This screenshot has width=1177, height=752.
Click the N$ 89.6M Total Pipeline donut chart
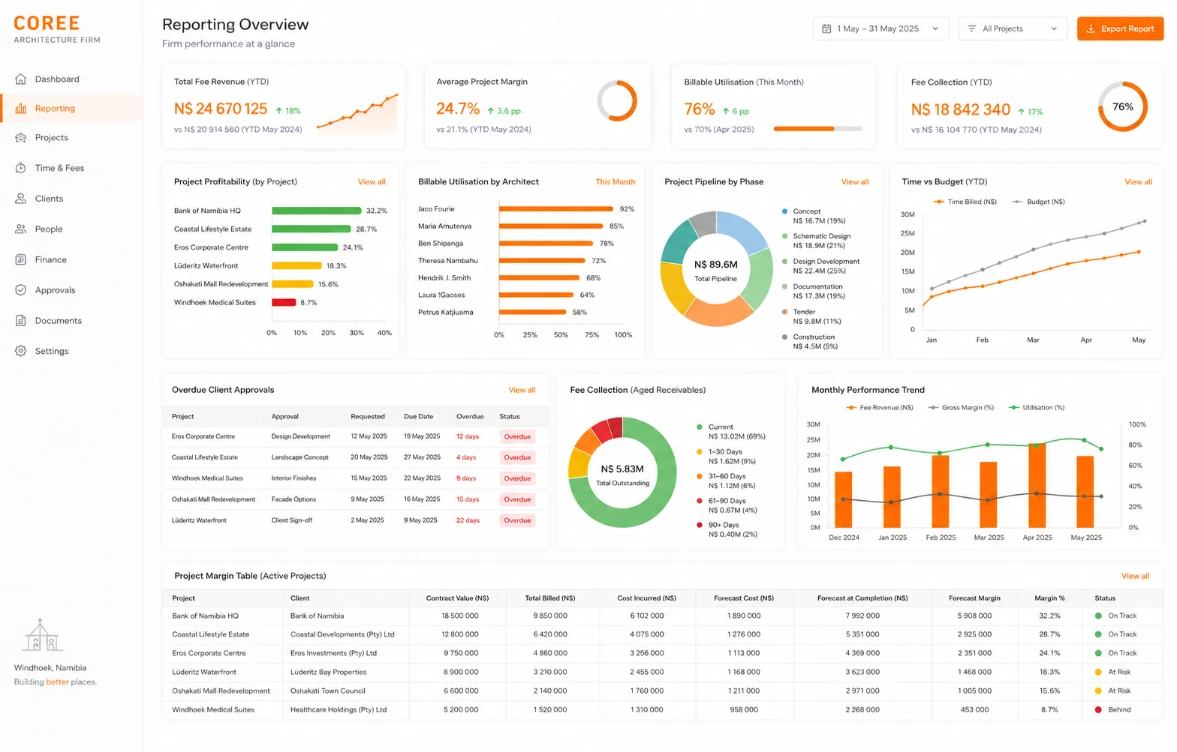point(716,268)
